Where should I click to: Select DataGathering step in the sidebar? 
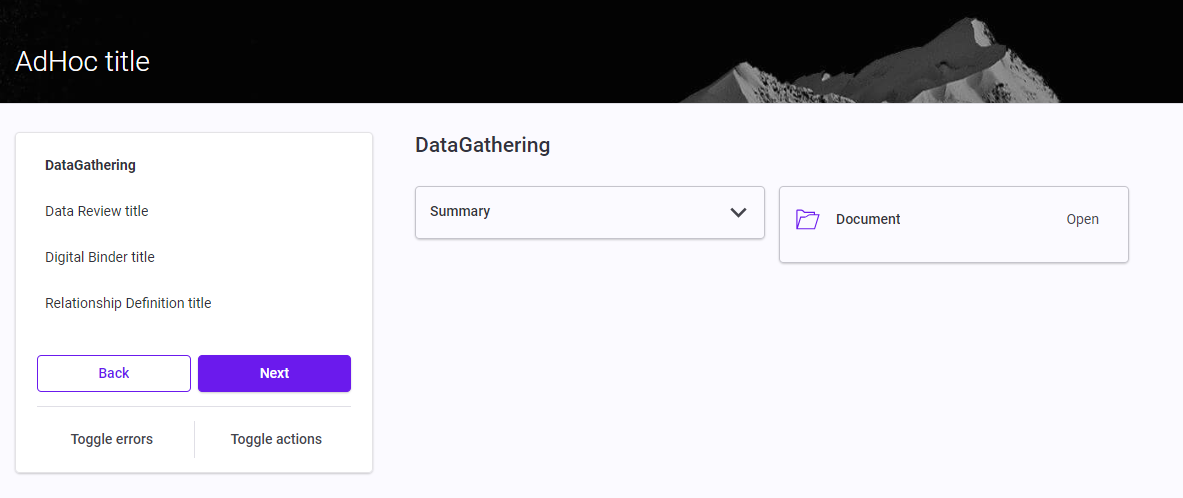click(x=90, y=165)
